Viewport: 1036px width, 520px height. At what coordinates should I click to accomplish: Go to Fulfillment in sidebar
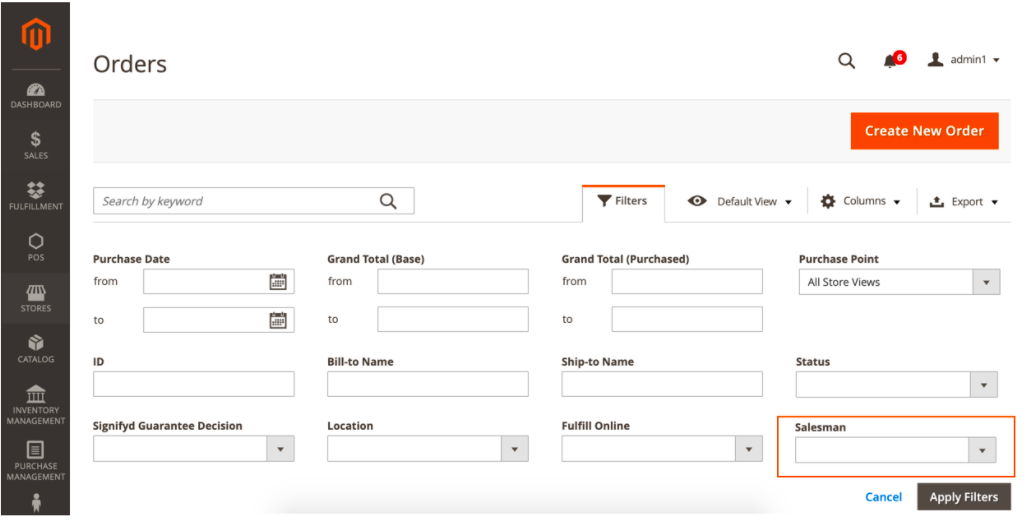point(35,196)
